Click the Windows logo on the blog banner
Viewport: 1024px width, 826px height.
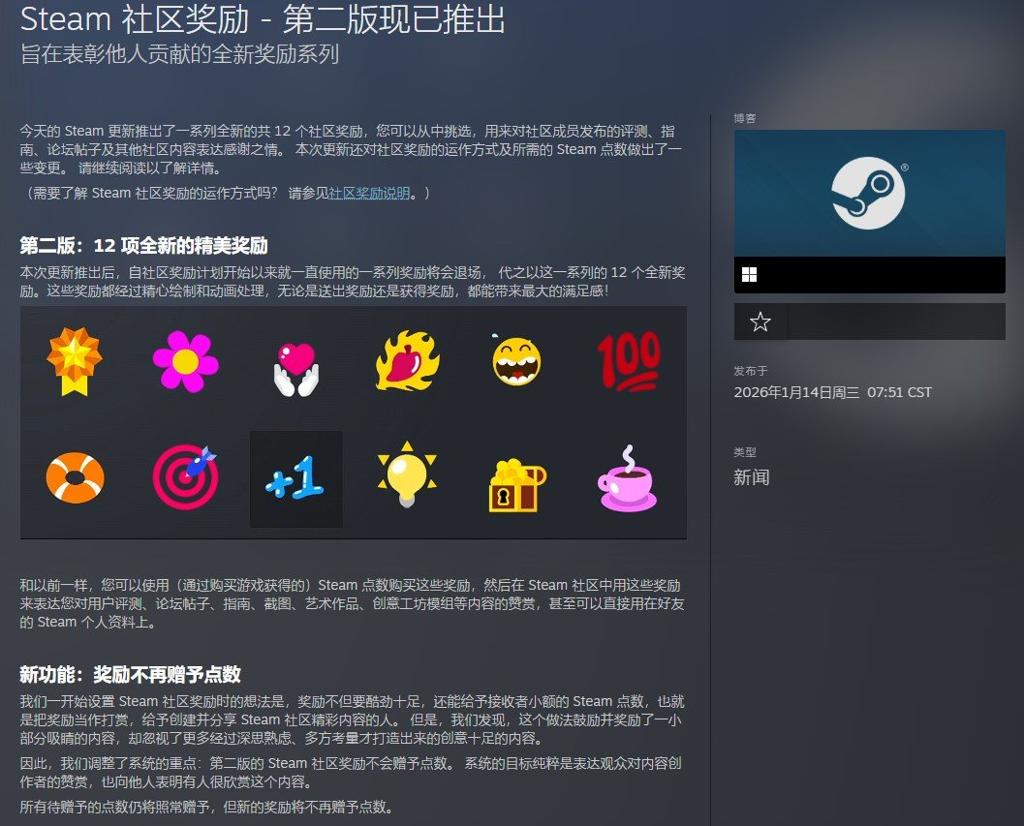(749, 274)
